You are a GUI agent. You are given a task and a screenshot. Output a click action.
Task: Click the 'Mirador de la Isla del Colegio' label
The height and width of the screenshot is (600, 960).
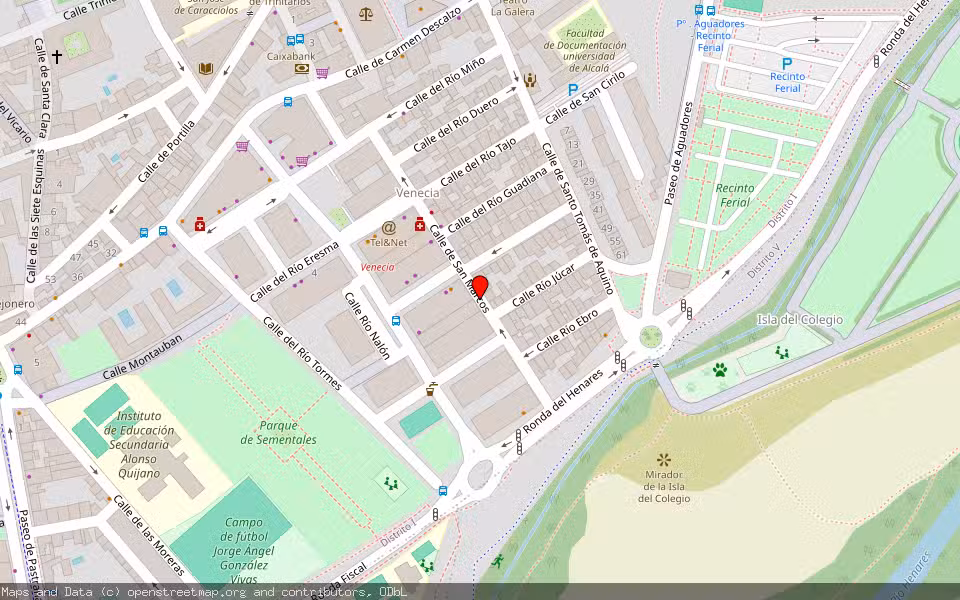[x=664, y=487]
